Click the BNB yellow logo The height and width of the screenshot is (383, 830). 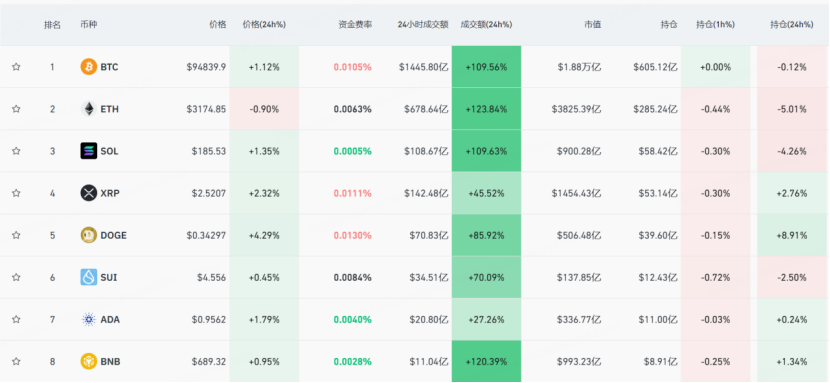pyautogui.click(x=88, y=362)
